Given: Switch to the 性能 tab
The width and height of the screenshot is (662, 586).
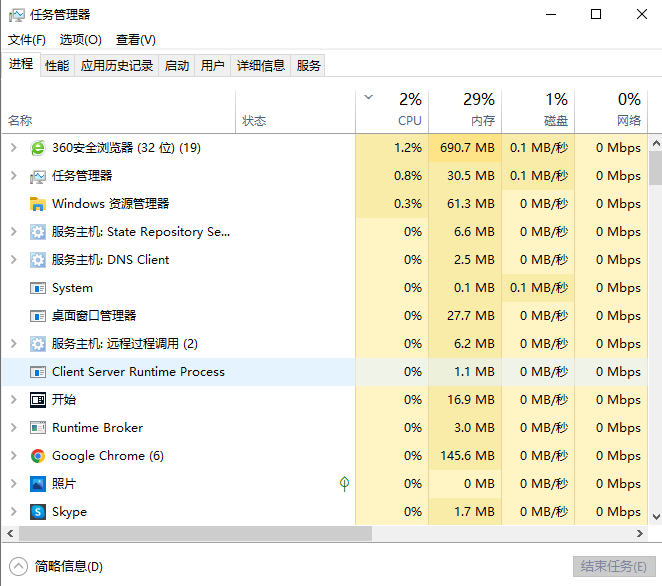Looking at the screenshot, I should point(57,66).
